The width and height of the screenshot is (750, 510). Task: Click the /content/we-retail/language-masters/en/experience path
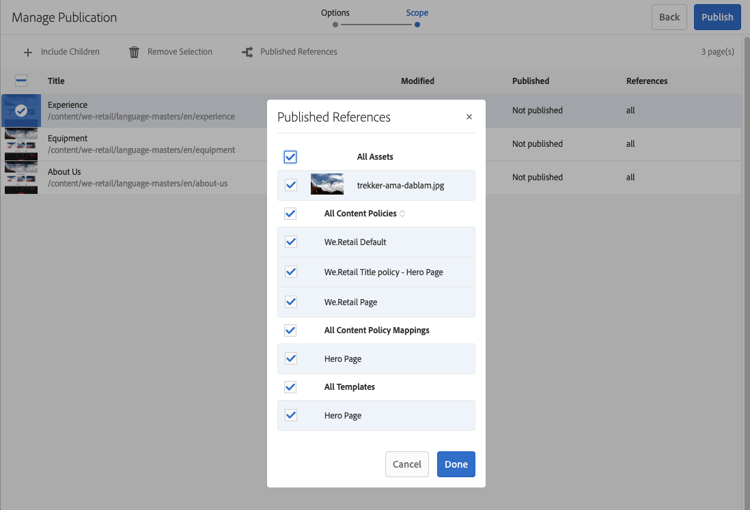(x=141, y=117)
